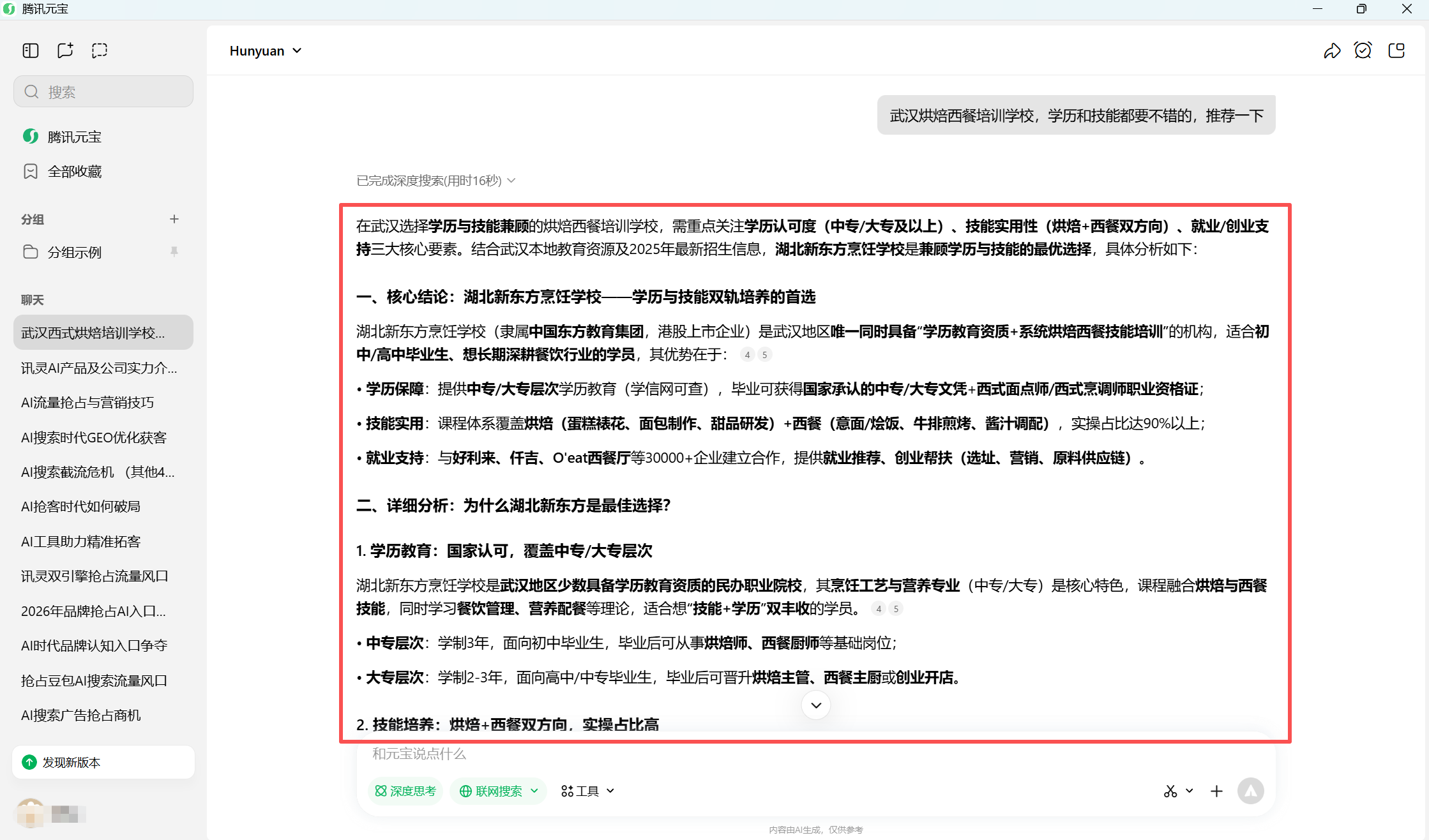This screenshot has height=840, width=1429.
Task: Click the share arrow icon
Action: 1332,51
